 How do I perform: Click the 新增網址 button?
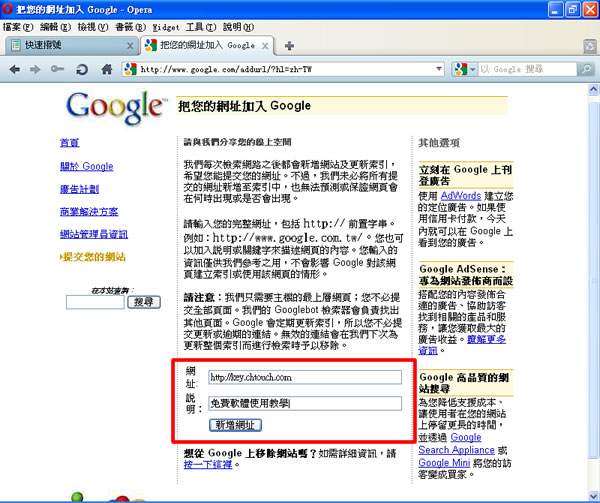coord(235,425)
